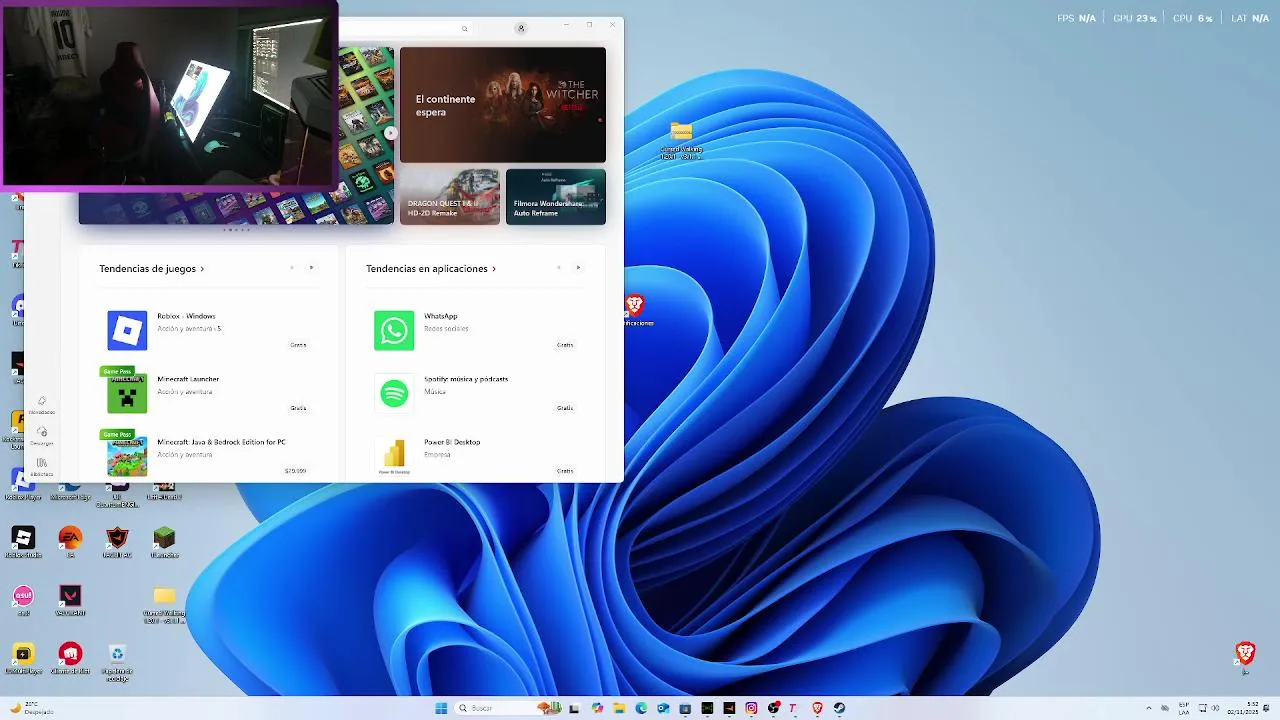Image resolution: width=1280 pixels, height=720 pixels.
Task: Click Gratis button for Power BI Desktop
Action: coord(565,470)
